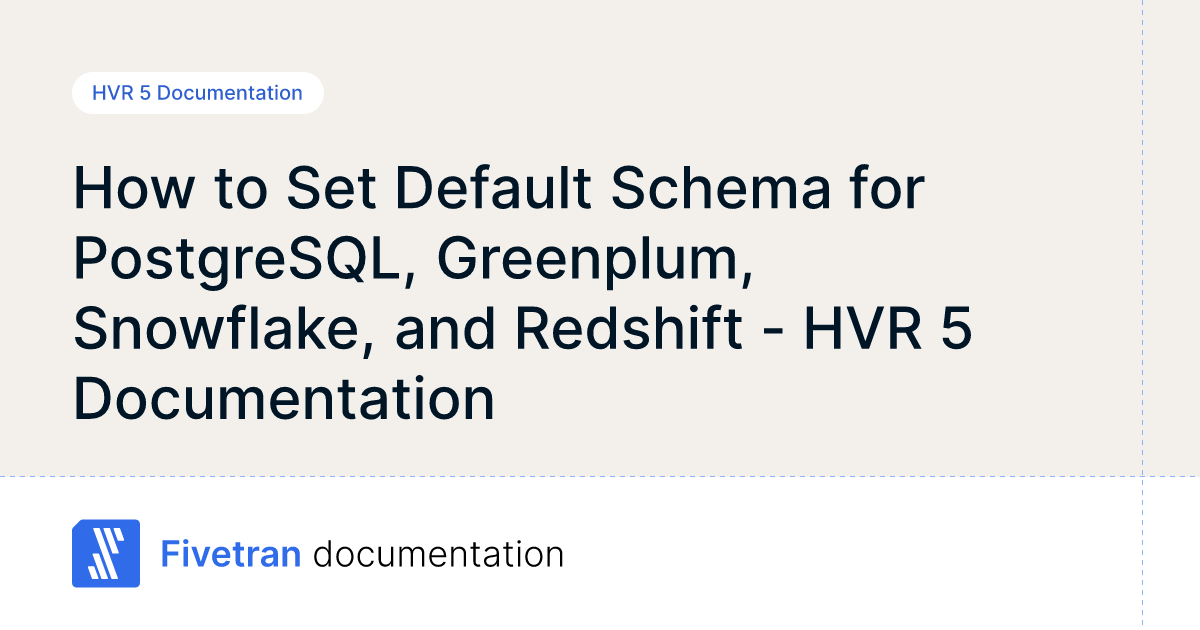1200x630 pixels.
Task: Click the word to in the title
Action: click(234, 190)
